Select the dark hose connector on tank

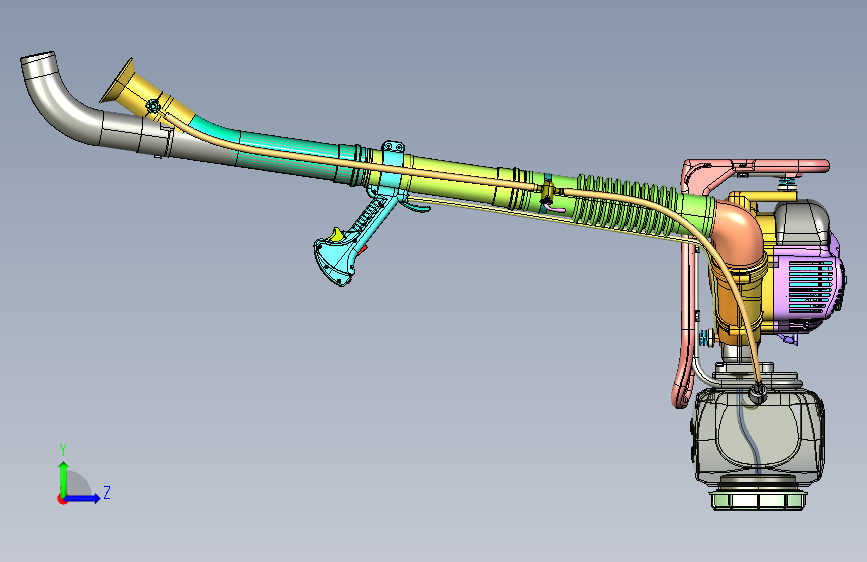[x=757, y=393]
